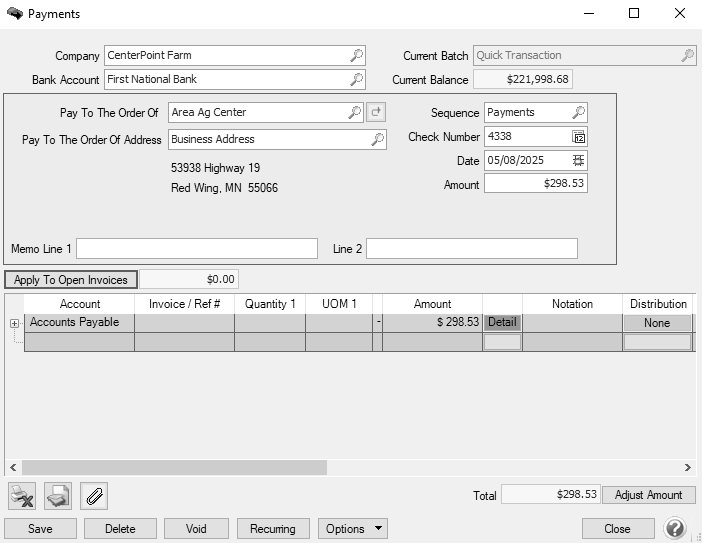Click the Check Number calendar icon
702x543 pixels.
click(x=578, y=137)
